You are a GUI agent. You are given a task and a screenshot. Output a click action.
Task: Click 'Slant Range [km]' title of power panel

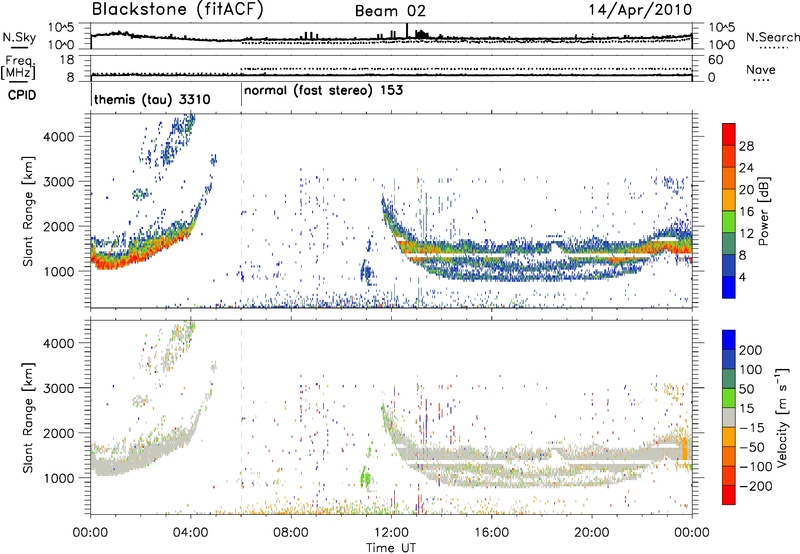pos(28,211)
